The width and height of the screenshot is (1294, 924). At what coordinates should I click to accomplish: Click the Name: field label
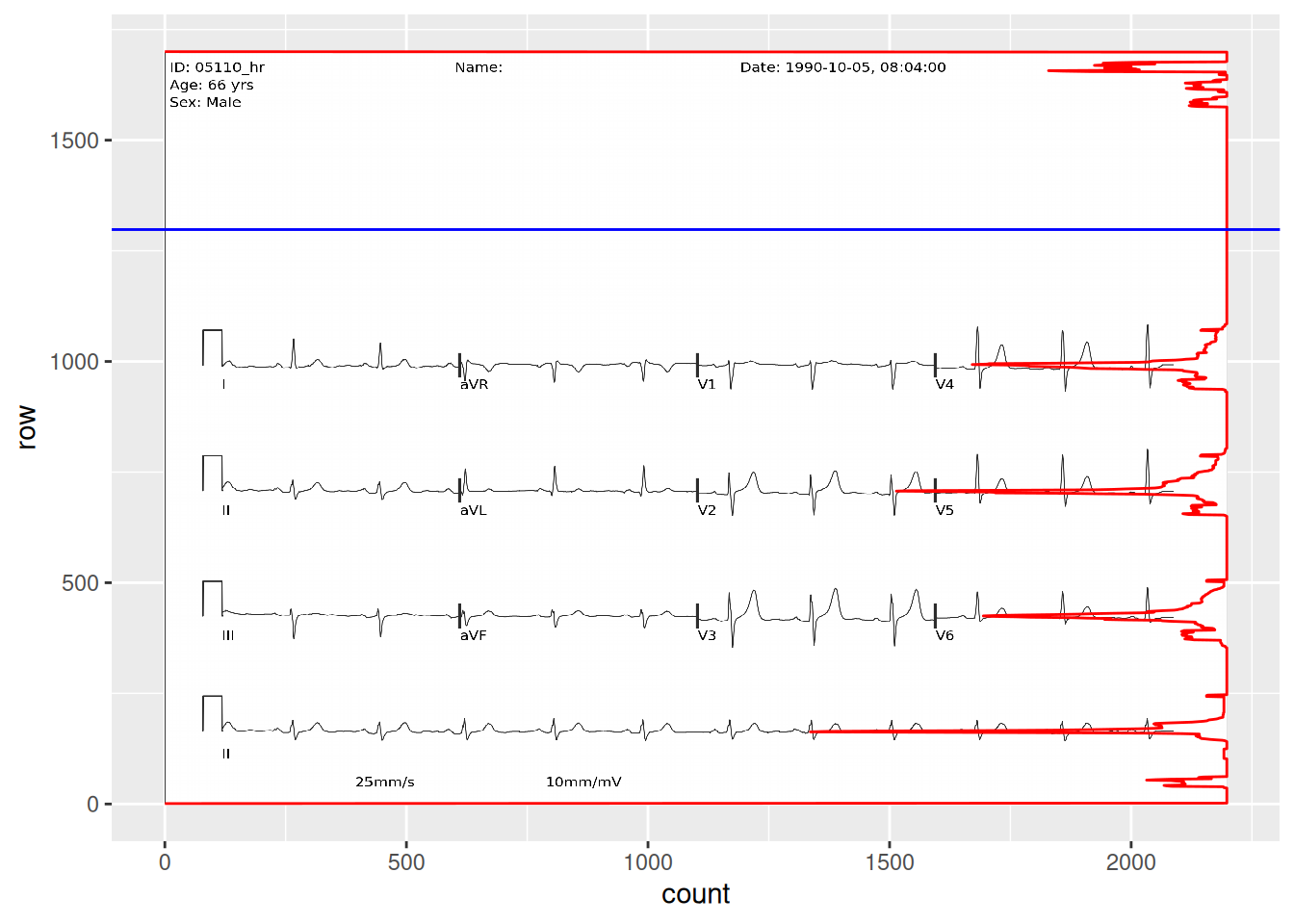[x=479, y=67]
